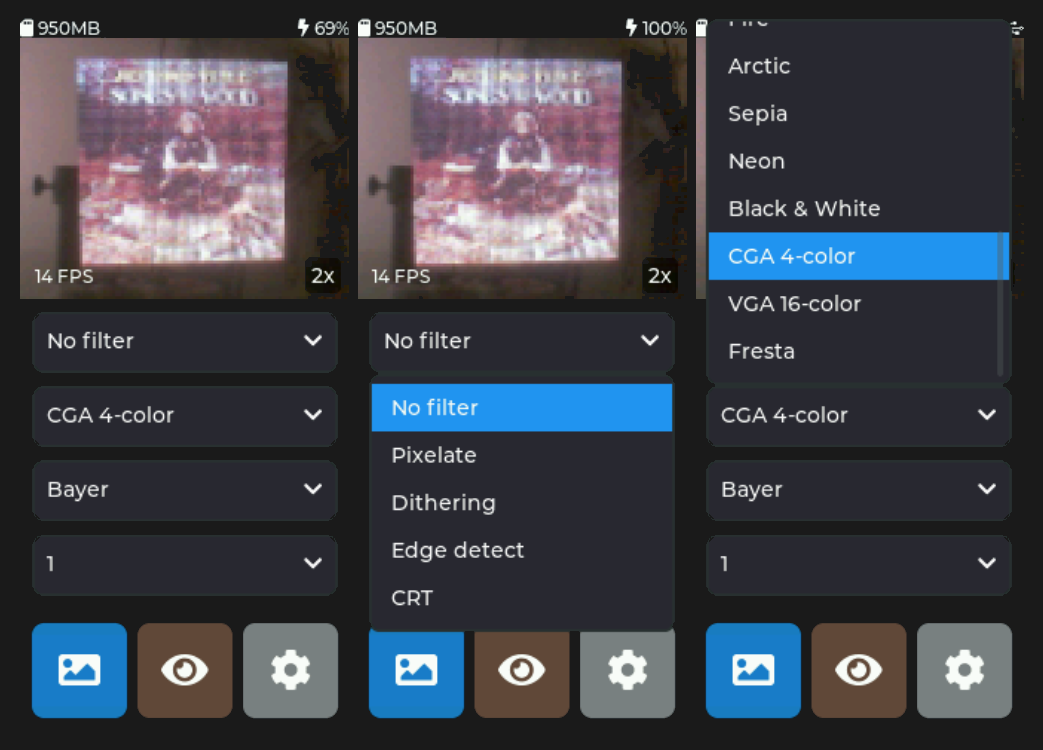Expand the No filter dropdown in left panel
The height and width of the screenshot is (750, 1043).
(x=185, y=341)
